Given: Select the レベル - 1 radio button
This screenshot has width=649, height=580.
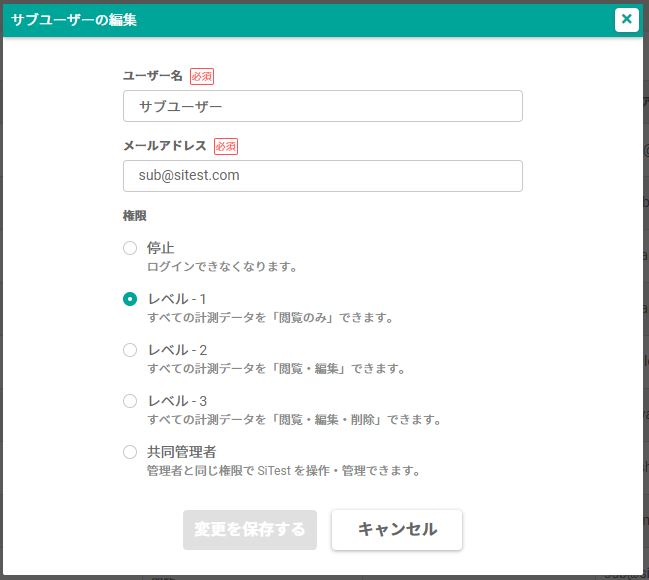Looking at the screenshot, I should coord(130,299).
